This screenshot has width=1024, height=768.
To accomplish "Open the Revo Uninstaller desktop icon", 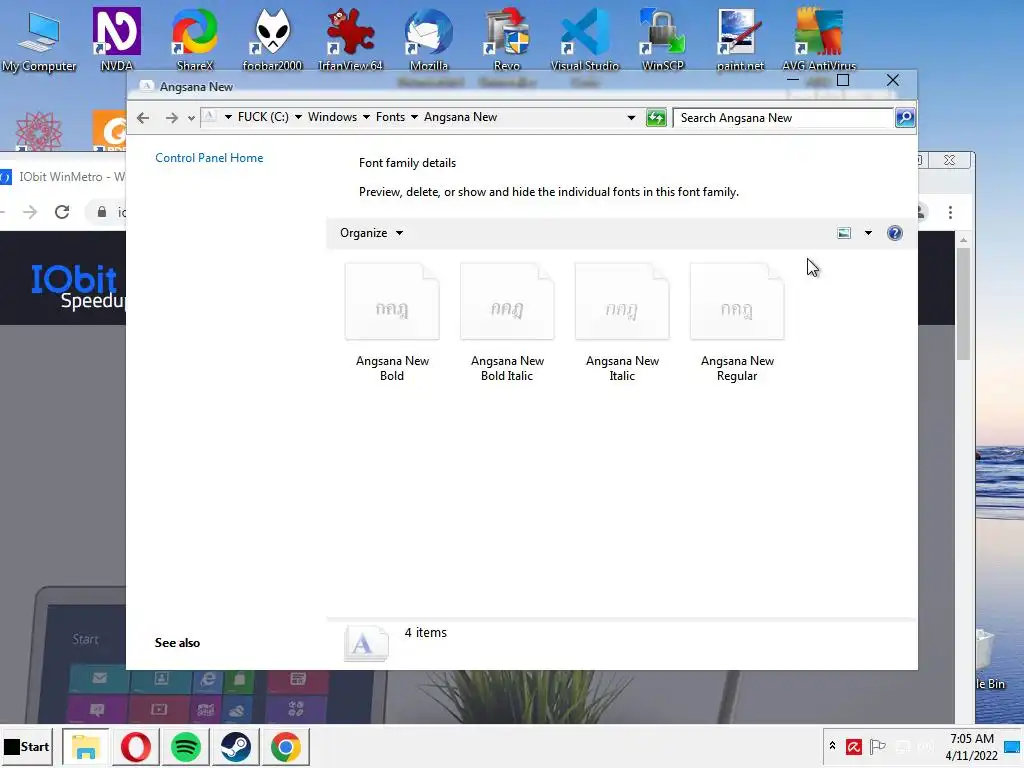I will click(507, 40).
